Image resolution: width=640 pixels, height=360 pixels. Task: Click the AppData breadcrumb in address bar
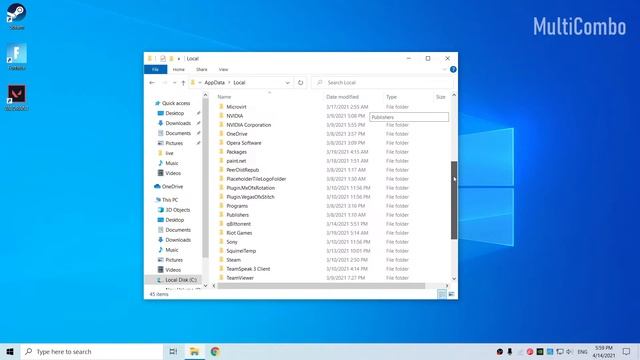point(214,82)
